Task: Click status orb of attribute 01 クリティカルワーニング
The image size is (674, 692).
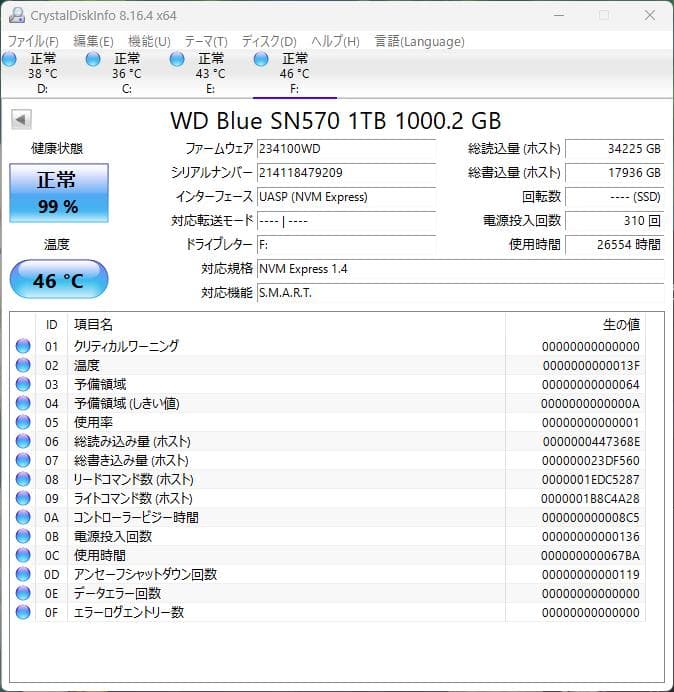Action: [x=23, y=346]
